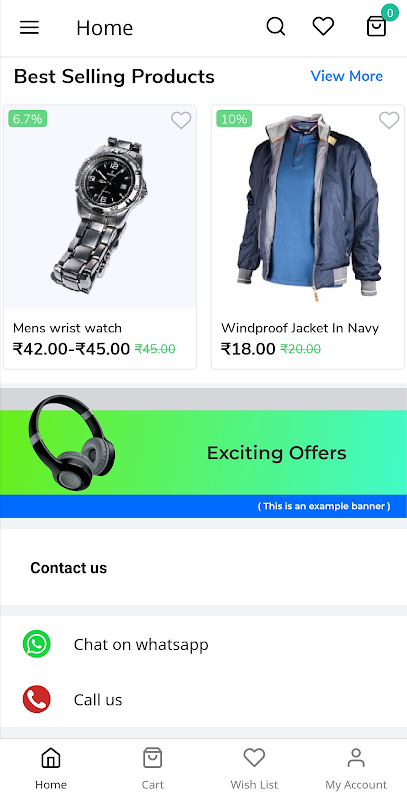Switch to the Cart bottom tab
Image resolution: width=407 pixels, height=800 pixels.
tap(152, 768)
